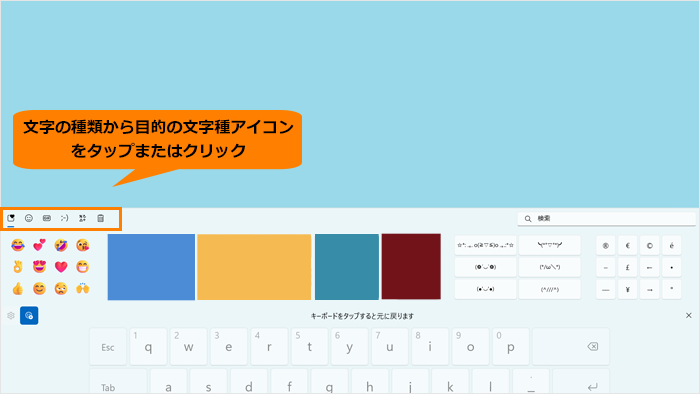Insert the face blowing a kiss emoji
Viewport: 700px width, 394px height.
coord(83,245)
